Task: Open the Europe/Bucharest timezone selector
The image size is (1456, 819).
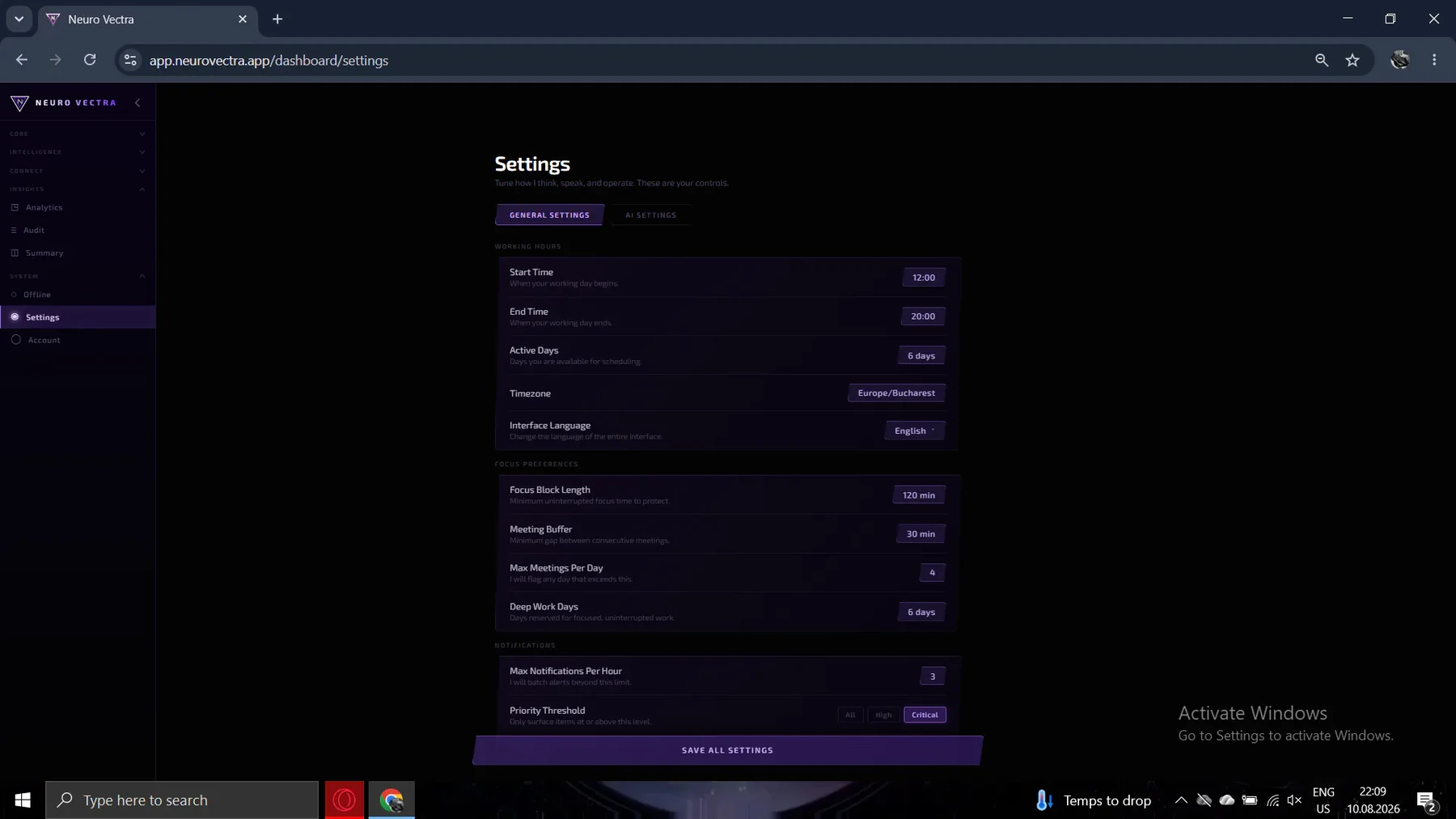Action: coord(896,393)
